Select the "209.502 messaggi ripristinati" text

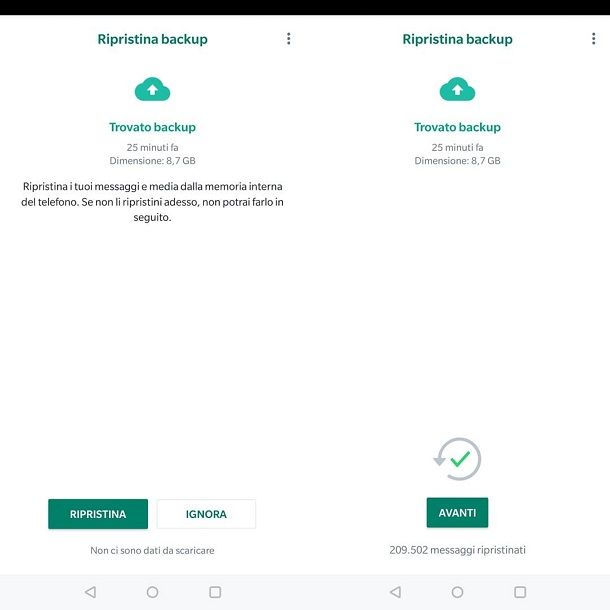(x=458, y=550)
